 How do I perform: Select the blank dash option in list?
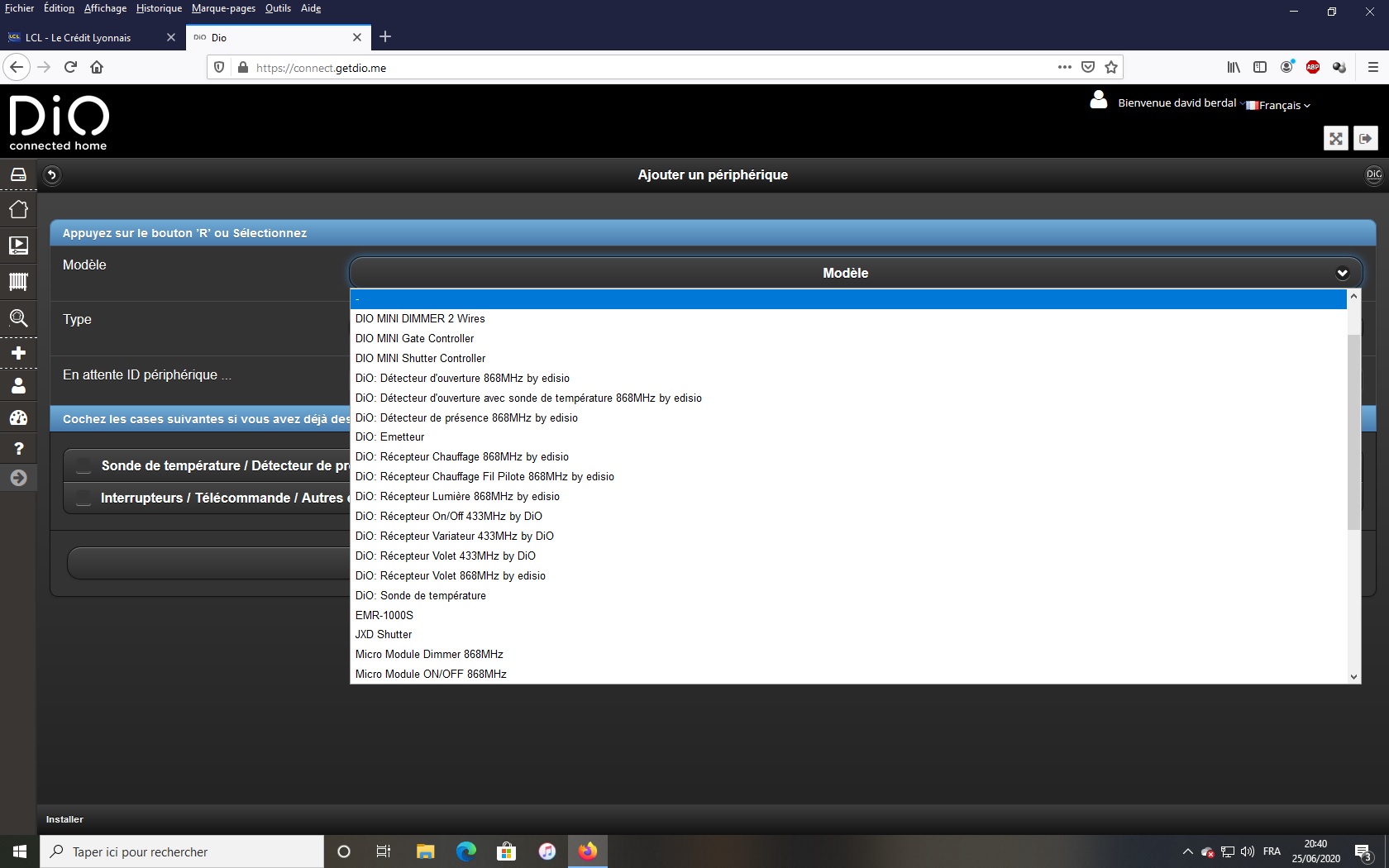848,299
